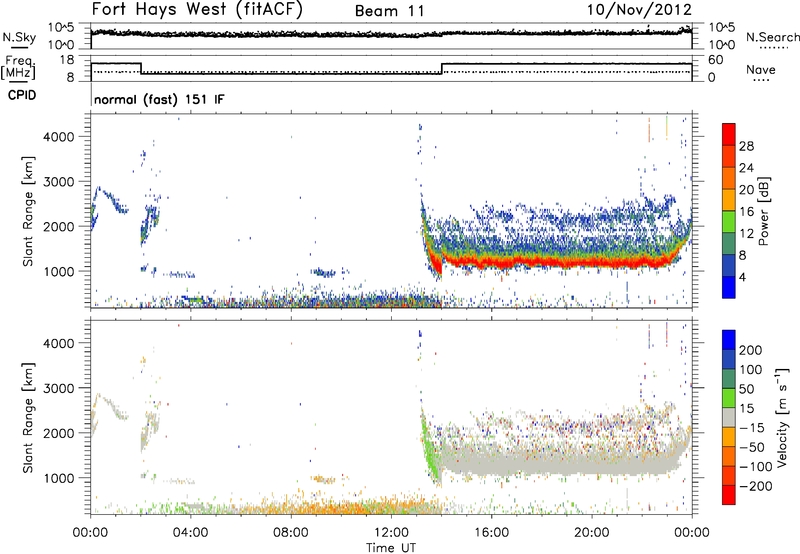The width and height of the screenshot is (800, 554).
Task: Click the solid line sample under N.Sky
Action: coord(19,47)
